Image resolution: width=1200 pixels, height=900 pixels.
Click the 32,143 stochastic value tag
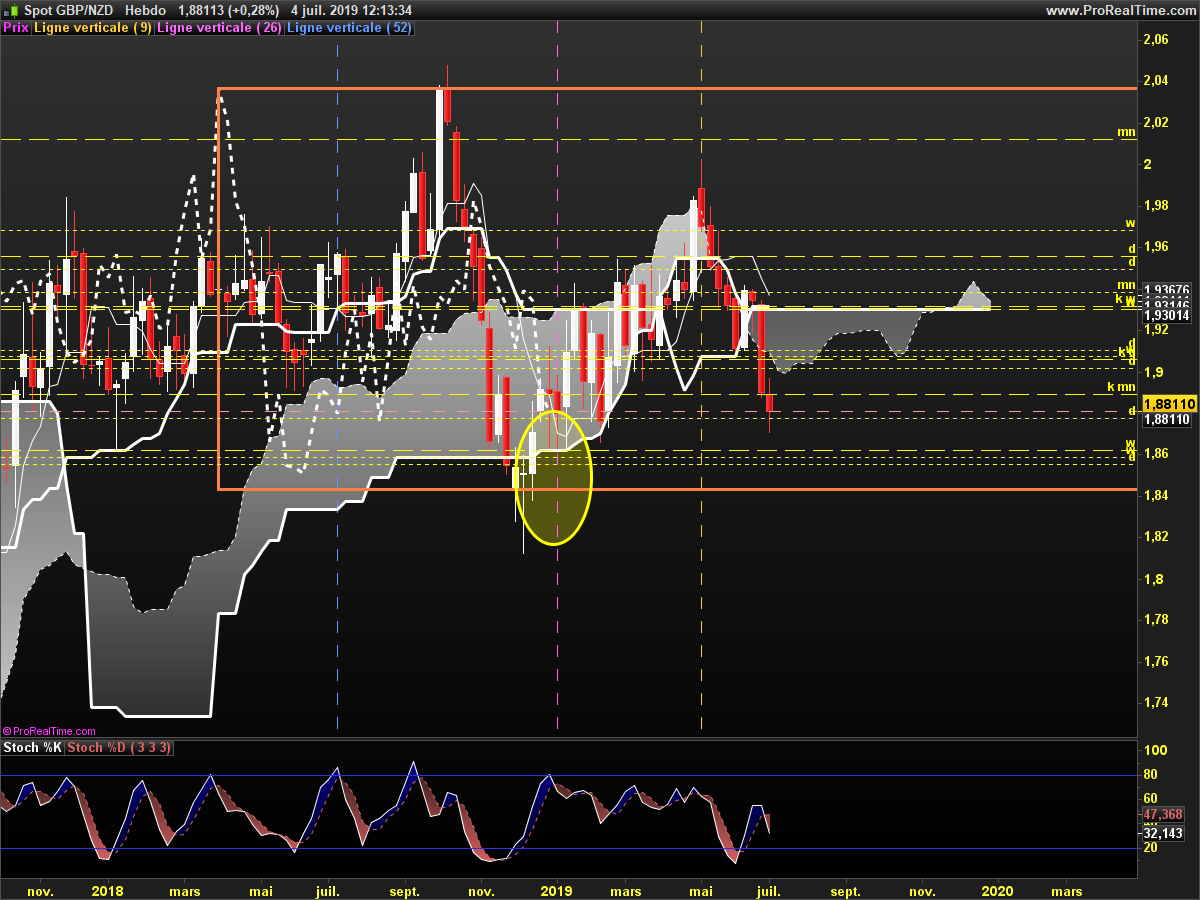click(x=1165, y=832)
